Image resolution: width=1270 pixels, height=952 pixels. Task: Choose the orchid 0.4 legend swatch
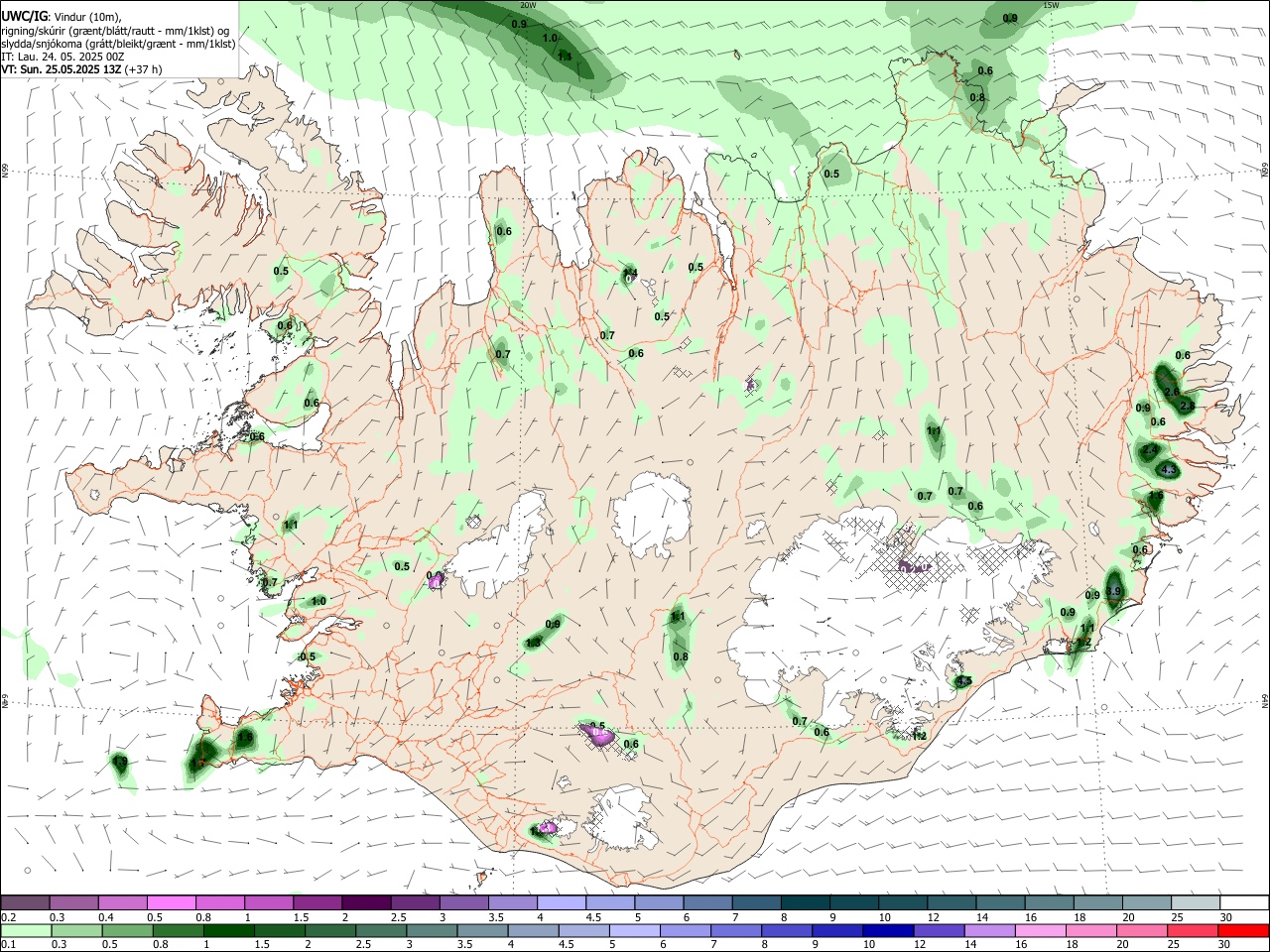[122, 902]
